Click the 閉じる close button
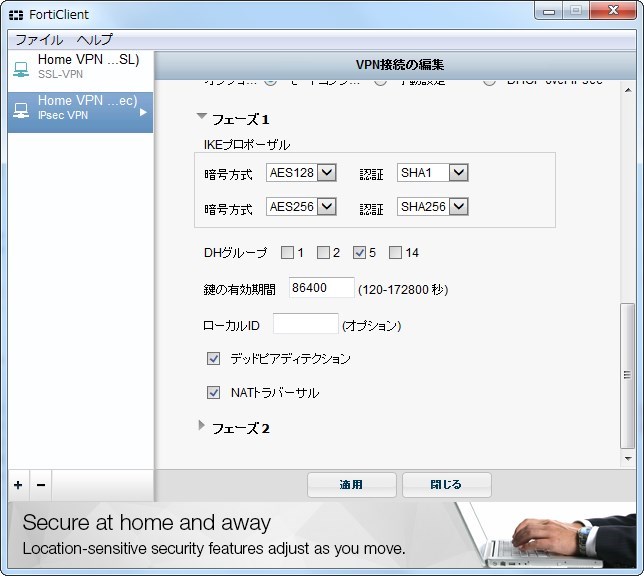This screenshot has width=644, height=576. pyautogui.click(x=447, y=485)
